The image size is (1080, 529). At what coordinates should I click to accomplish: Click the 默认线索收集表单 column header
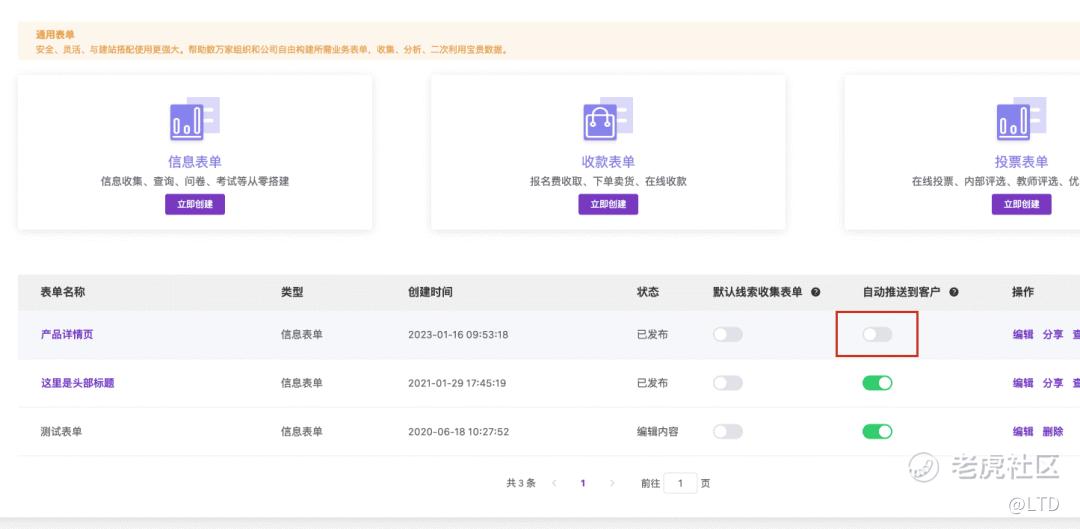(758, 292)
